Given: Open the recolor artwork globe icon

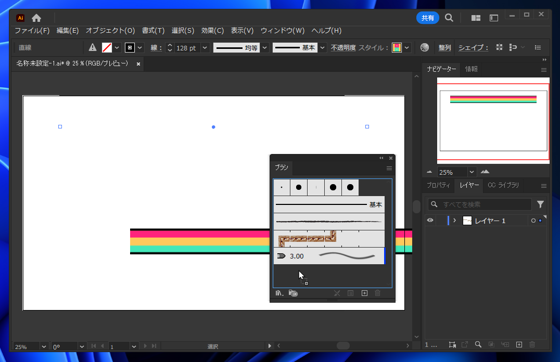Looking at the screenshot, I should (x=424, y=47).
